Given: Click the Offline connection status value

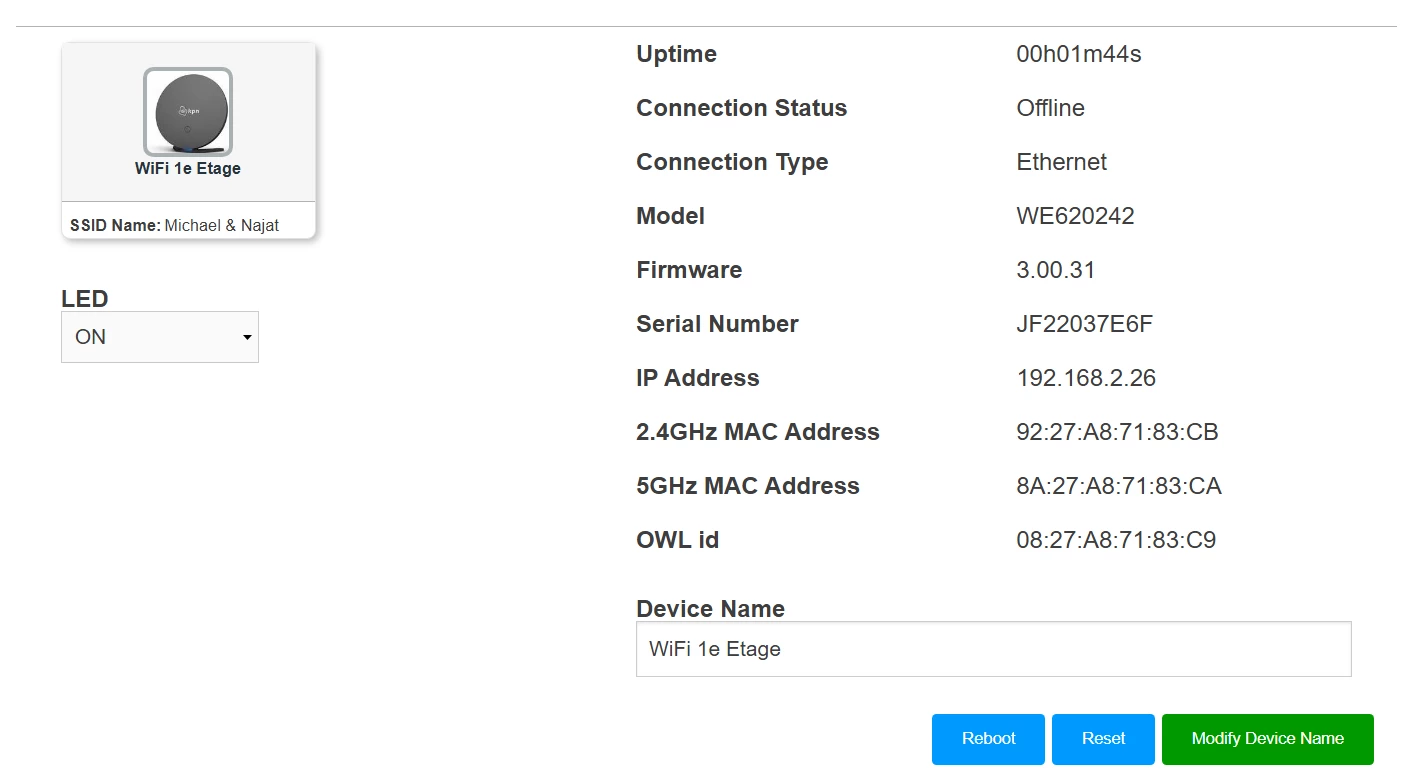Looking at the screenshot, I should (1050, 109).
